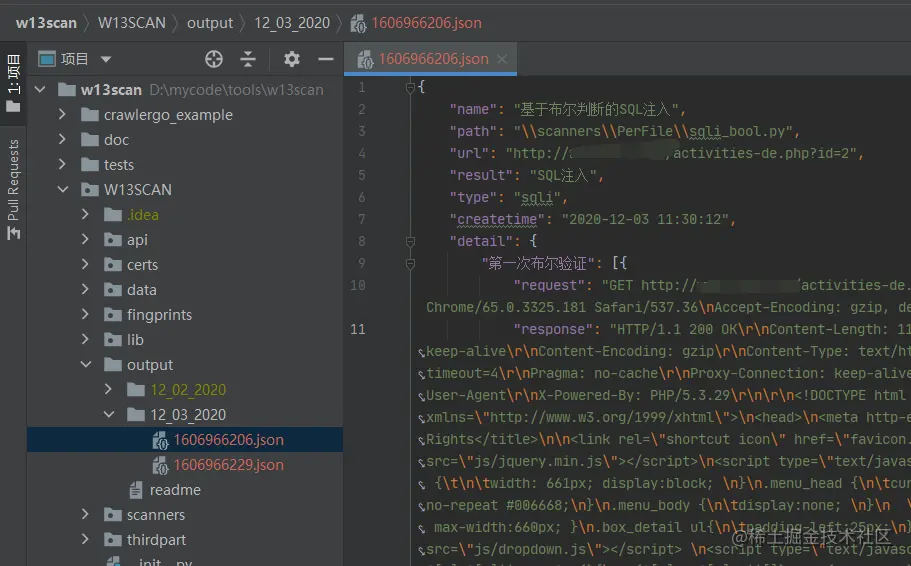This screenshot has height=566, width=911.
Task: Expand the tests folder
Action: click(62, 164)
